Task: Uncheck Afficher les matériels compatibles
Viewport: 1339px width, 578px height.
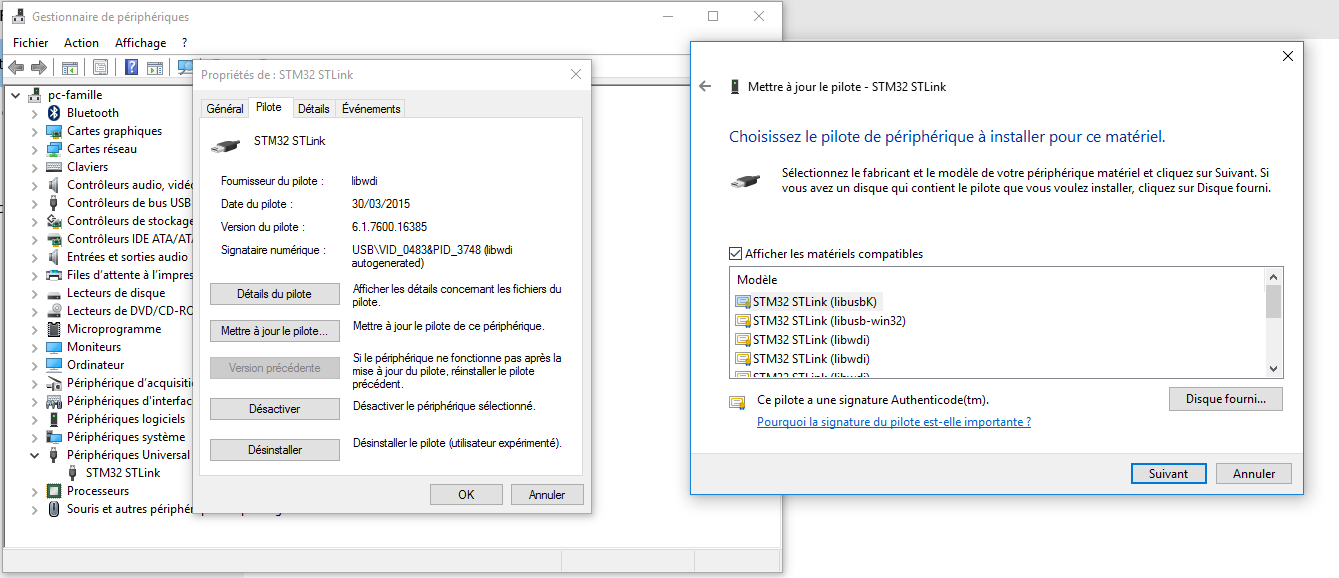Action: click(736, 254)
